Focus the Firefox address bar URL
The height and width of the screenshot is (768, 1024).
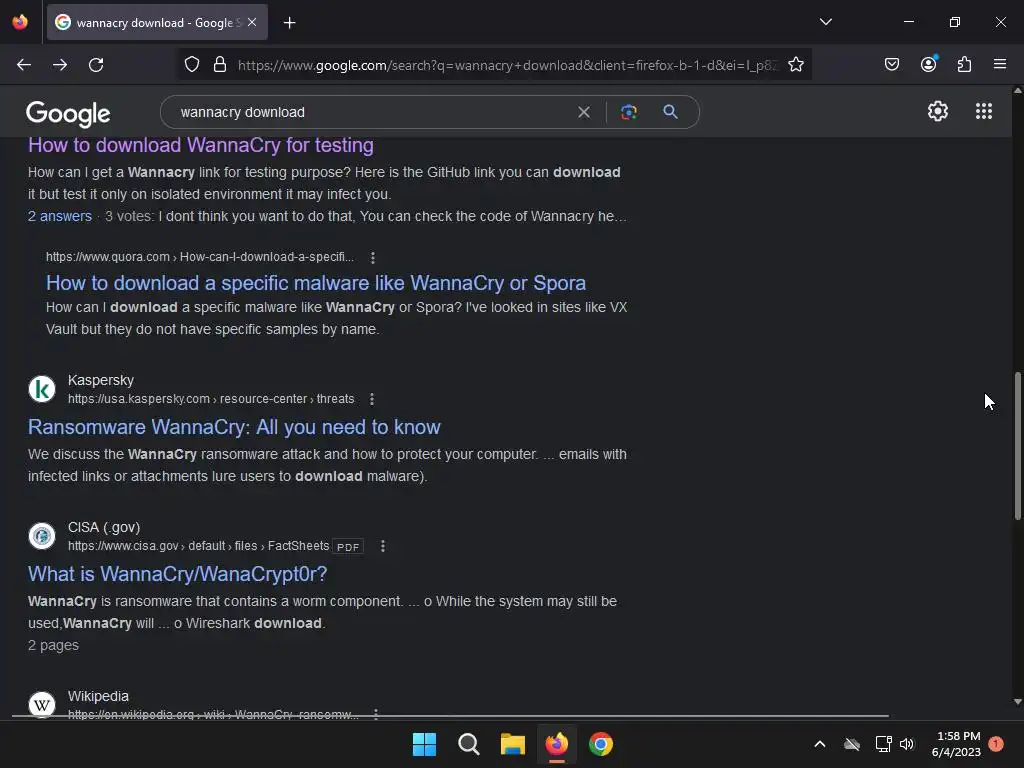pos(507,65)
